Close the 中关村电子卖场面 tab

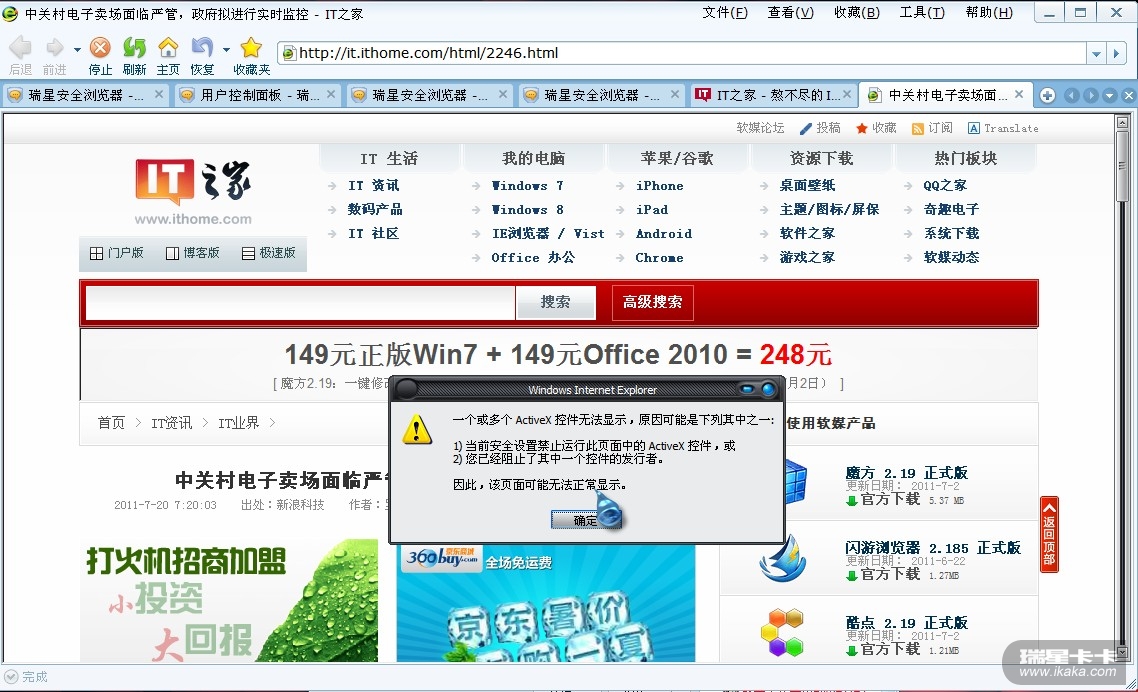click(1019, 94)
